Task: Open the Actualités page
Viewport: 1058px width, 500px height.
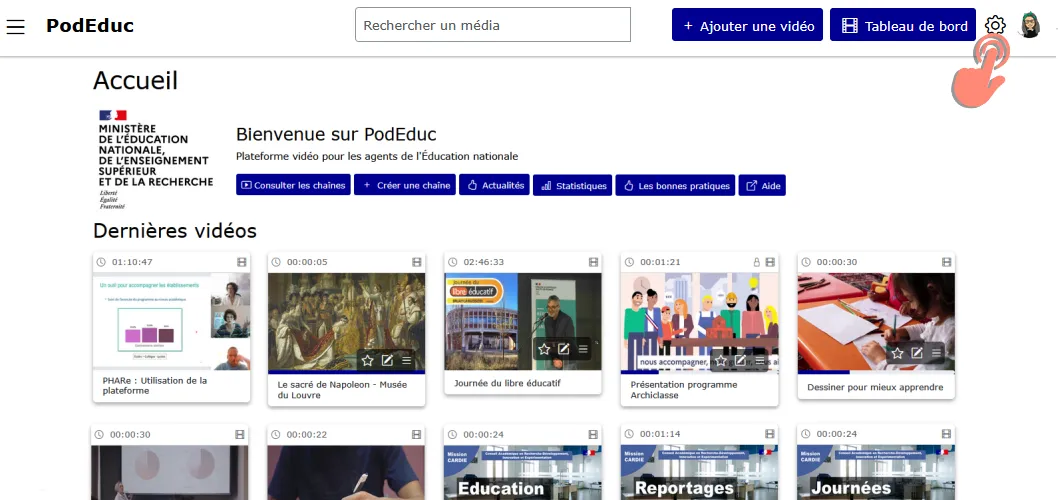Action: click(x=494, y=185)
